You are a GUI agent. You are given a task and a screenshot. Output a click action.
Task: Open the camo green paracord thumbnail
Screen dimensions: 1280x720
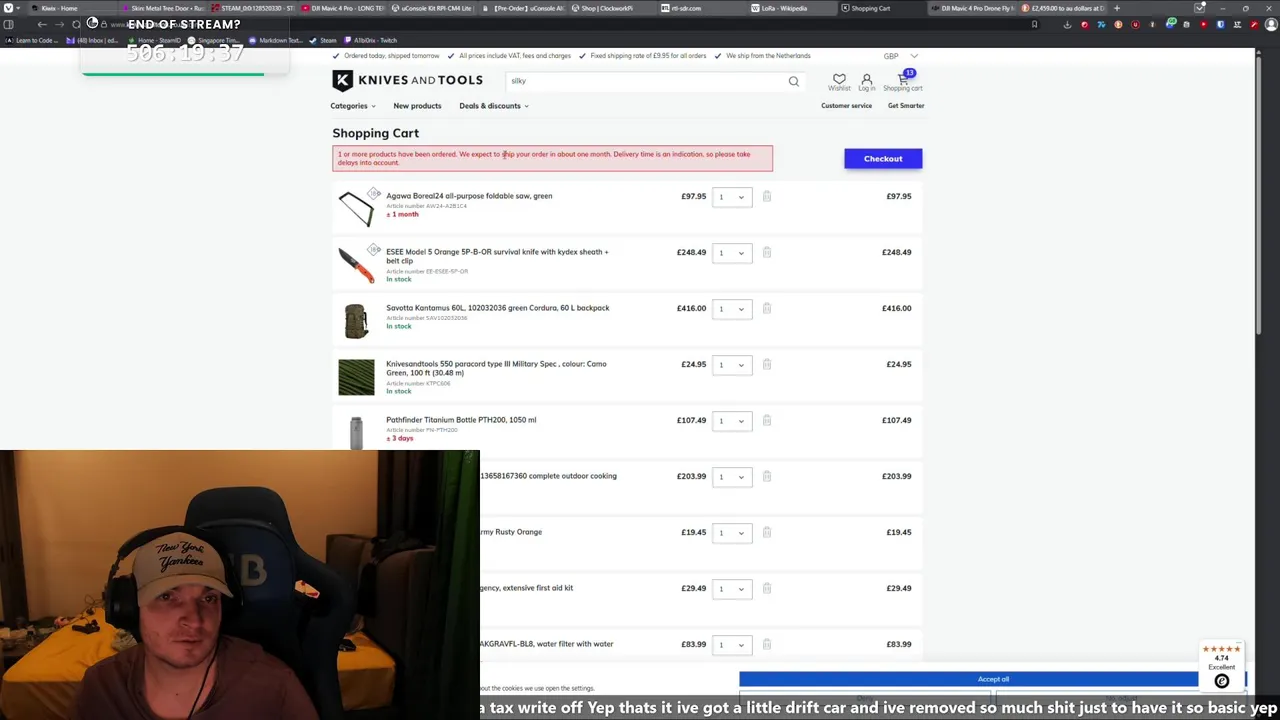[356, 377]
